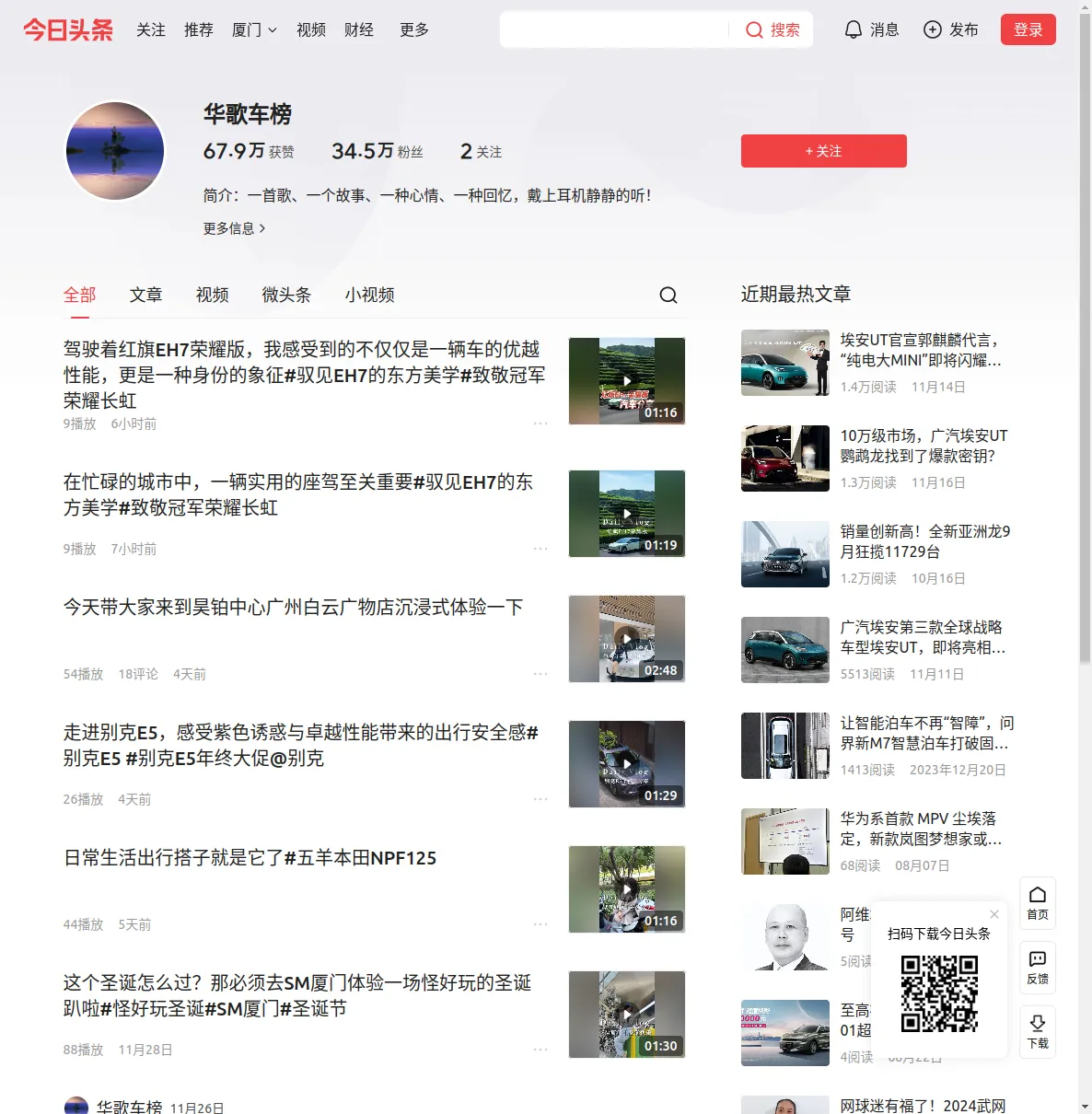Open more options for 走进别克E5 post
This screenshot has width=1092, height=1114.
pyautogui.click(x=540, y=799)
